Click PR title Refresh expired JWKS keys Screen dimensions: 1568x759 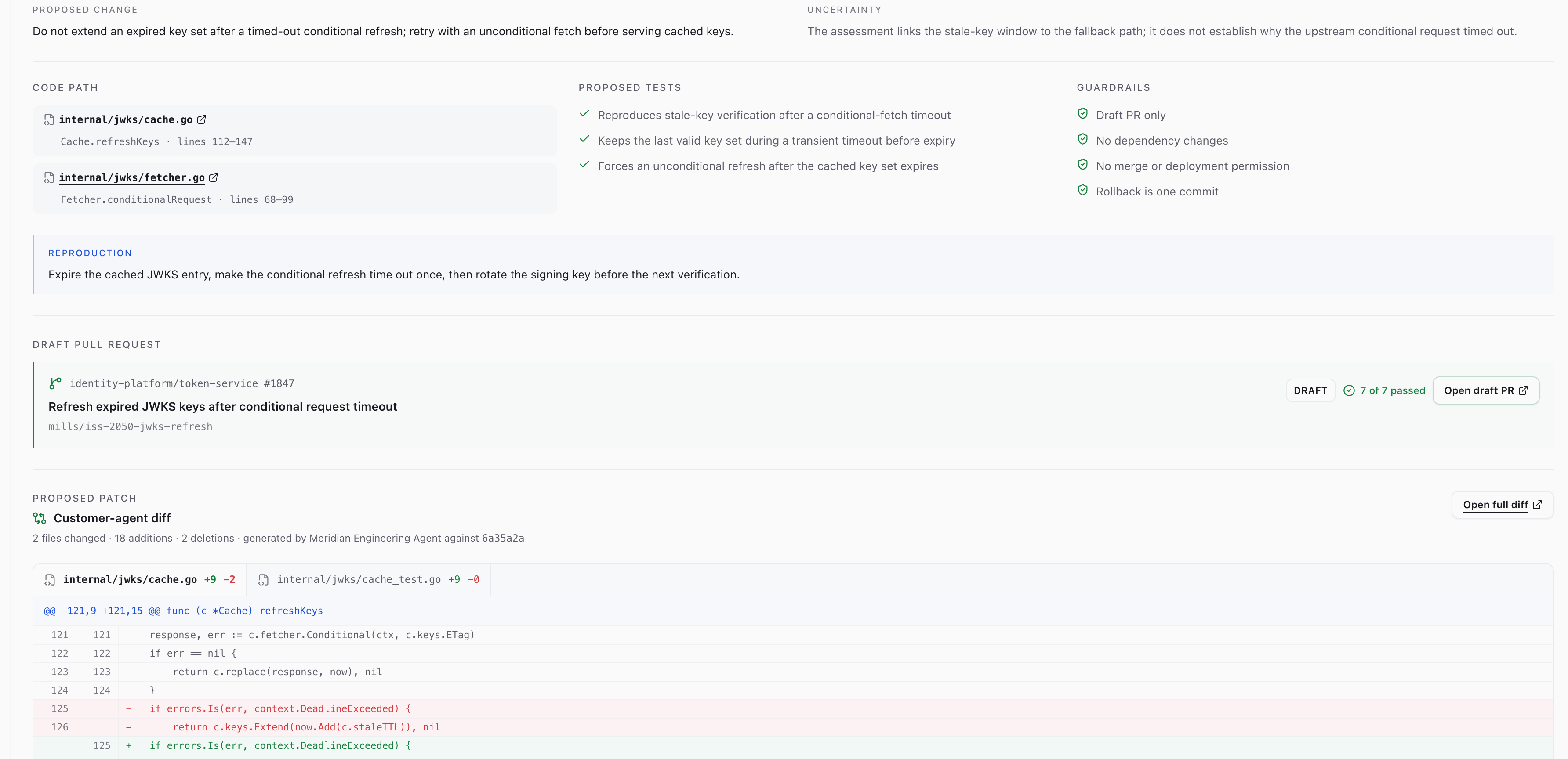pyautogui.click(x=222, y=407)
